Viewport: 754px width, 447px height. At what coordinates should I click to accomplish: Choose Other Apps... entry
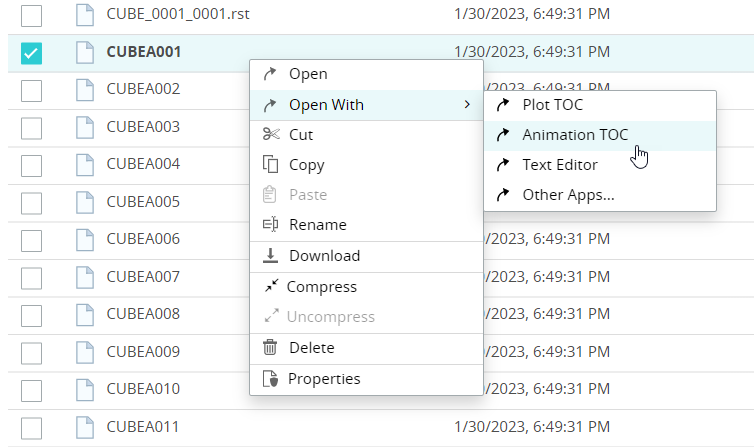click(568, 195)
